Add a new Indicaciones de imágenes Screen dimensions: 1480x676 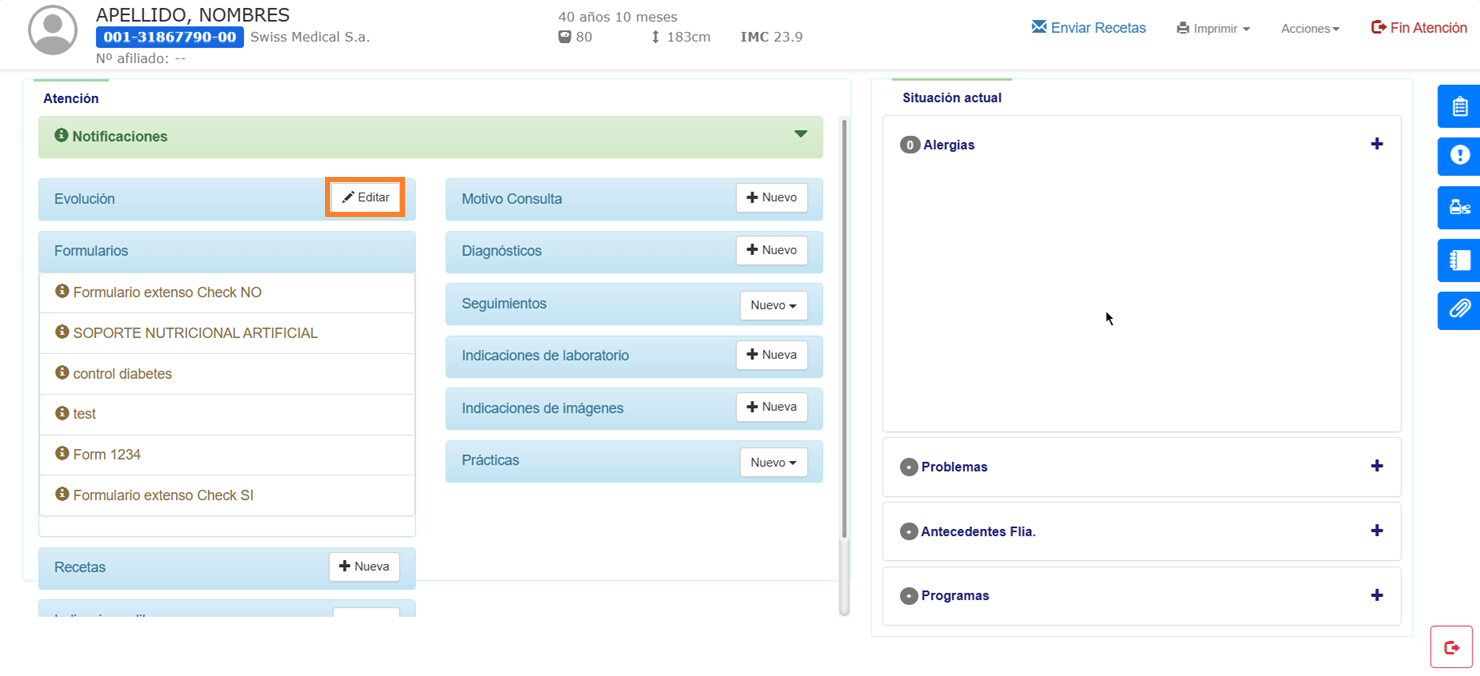[x=772, y=407]
